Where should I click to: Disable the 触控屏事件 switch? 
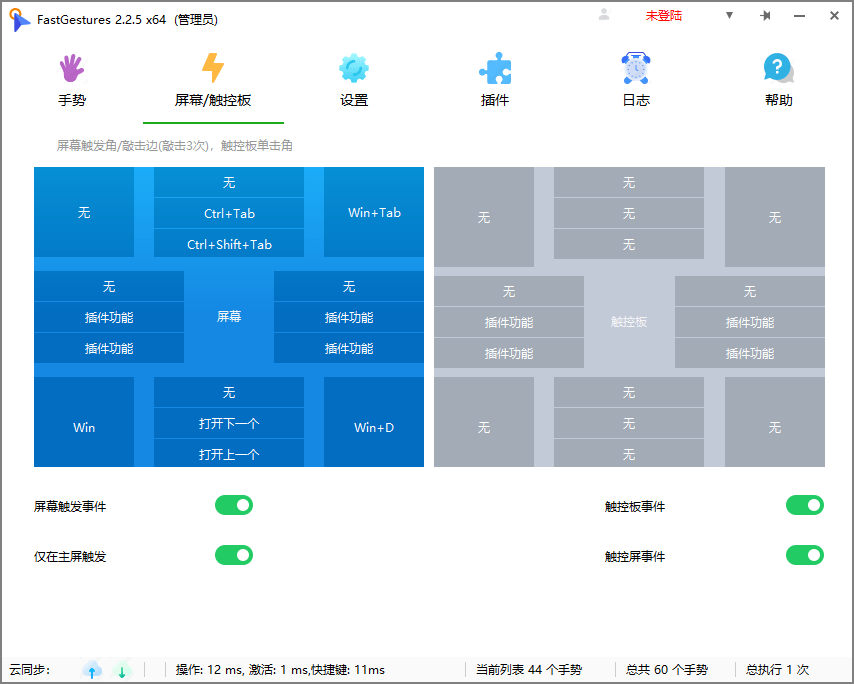click(x=805, y=556)
